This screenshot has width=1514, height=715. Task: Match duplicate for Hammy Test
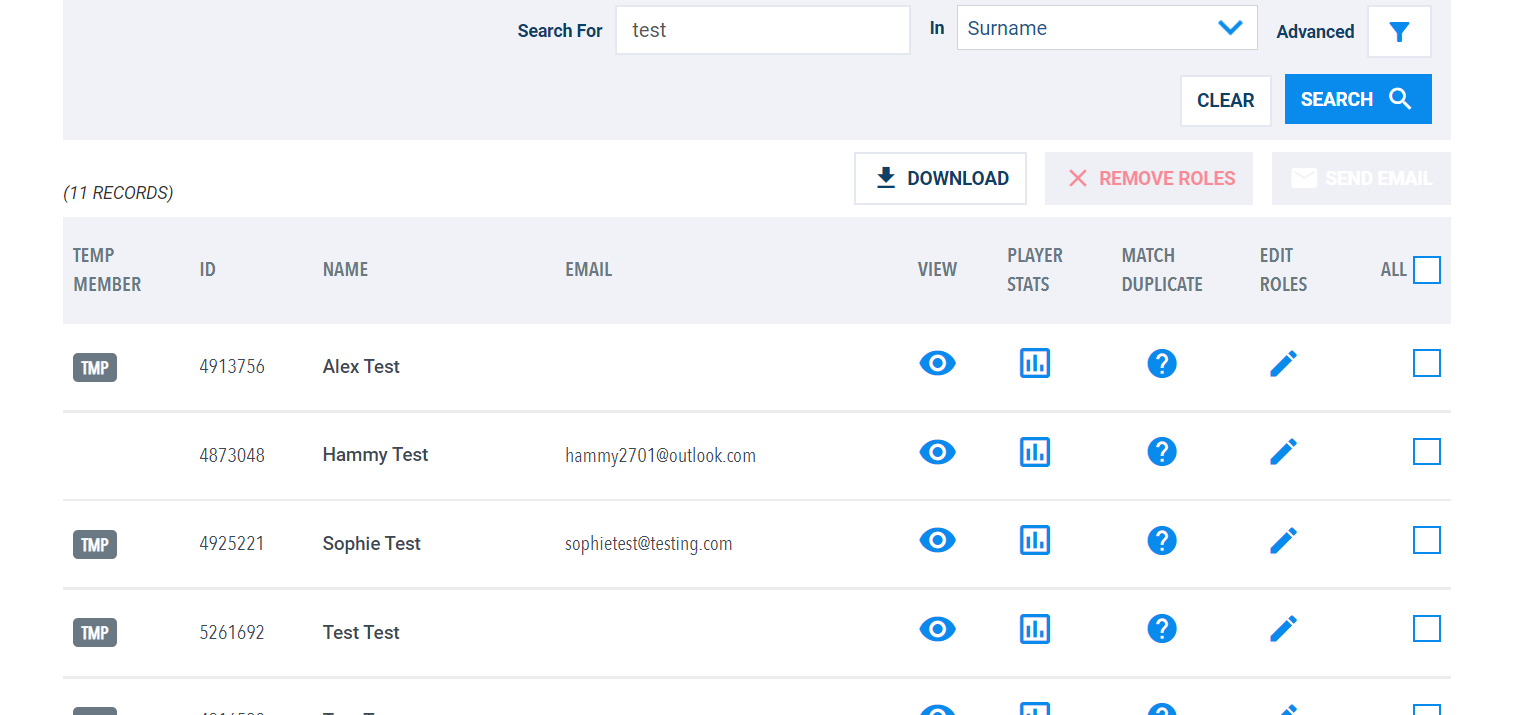(1162, 452)
